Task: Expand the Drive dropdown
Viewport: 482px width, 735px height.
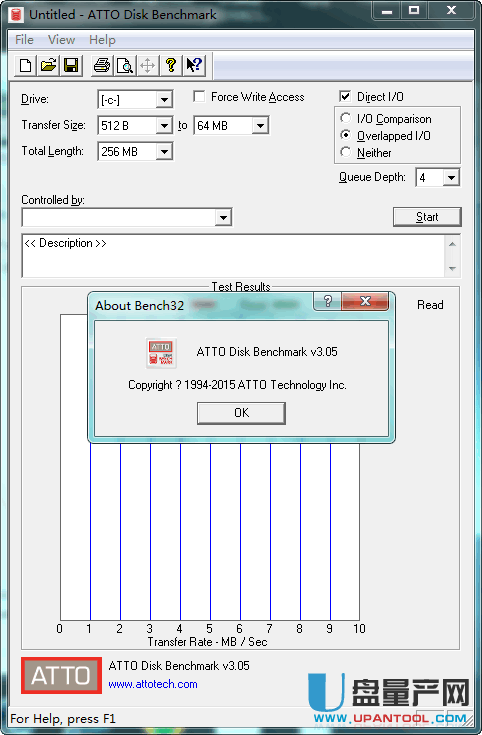Action: (x=164, y=99)
